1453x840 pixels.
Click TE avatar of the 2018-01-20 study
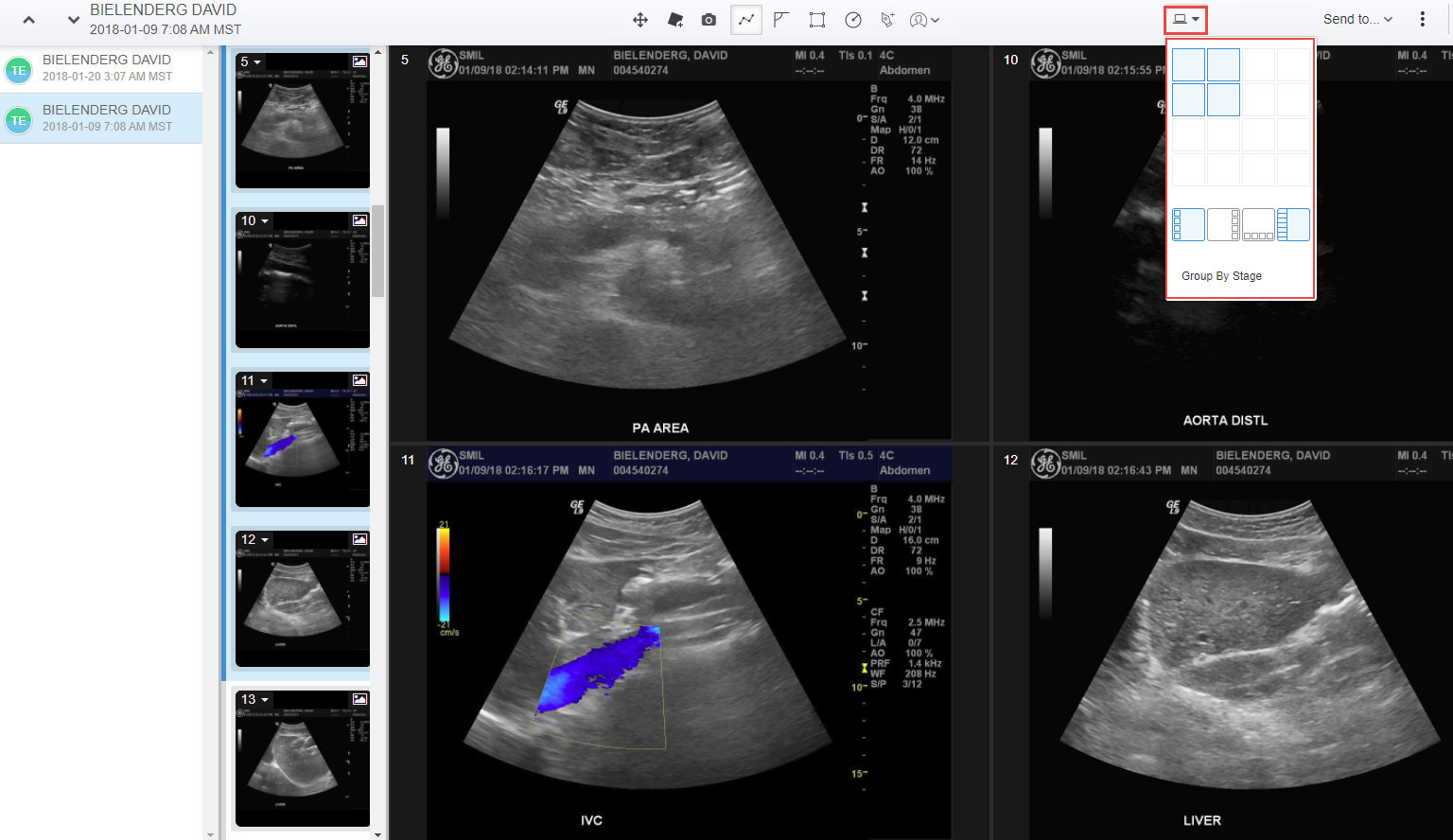click(18, 70)
